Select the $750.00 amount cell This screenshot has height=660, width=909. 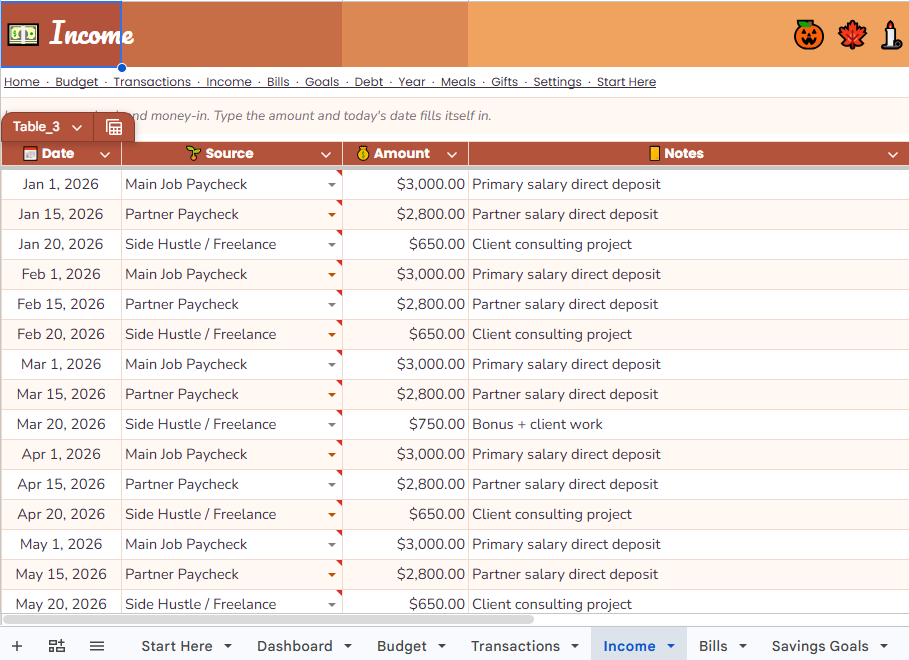(405, 424)
